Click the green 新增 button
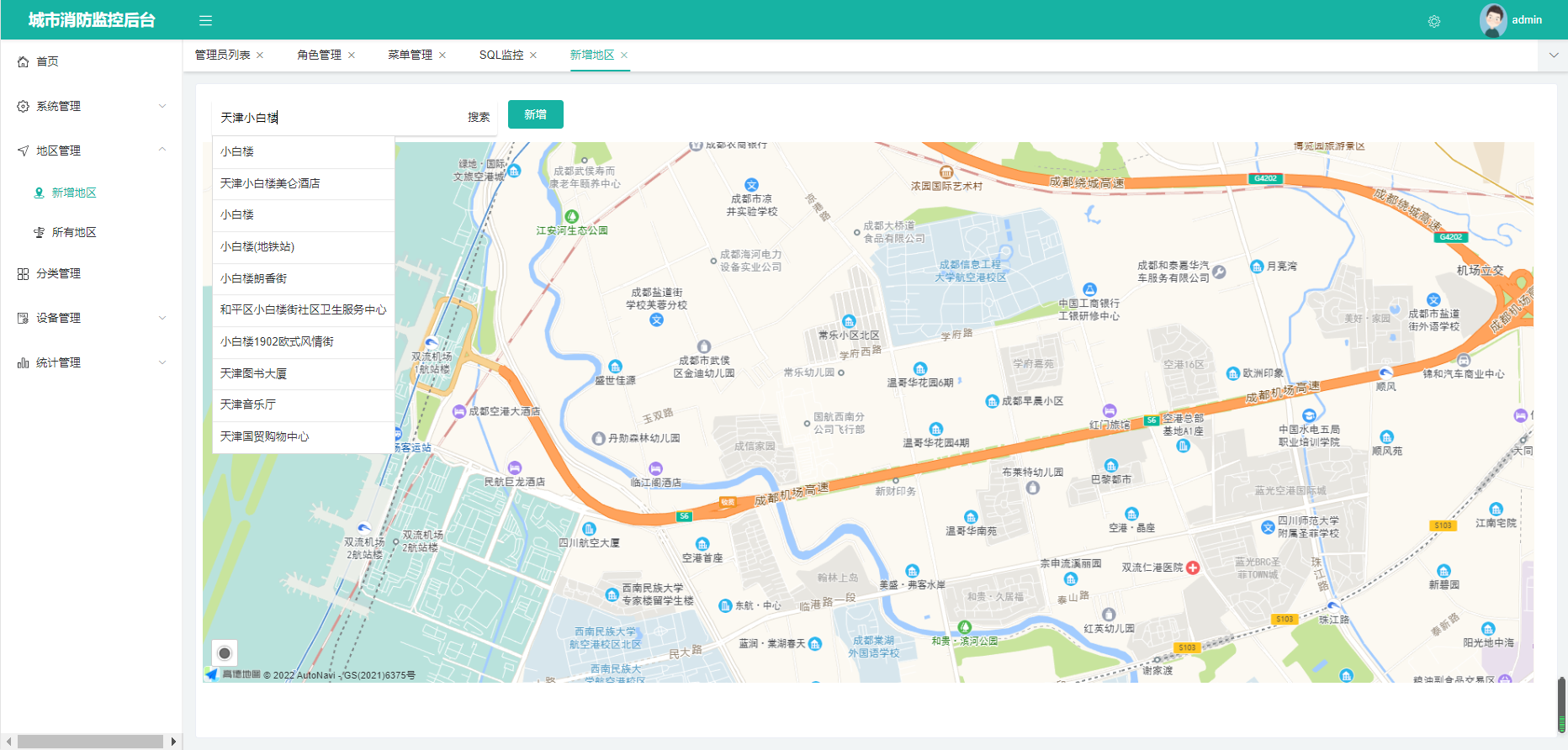The image size is (1568, 750). (536, 114)
